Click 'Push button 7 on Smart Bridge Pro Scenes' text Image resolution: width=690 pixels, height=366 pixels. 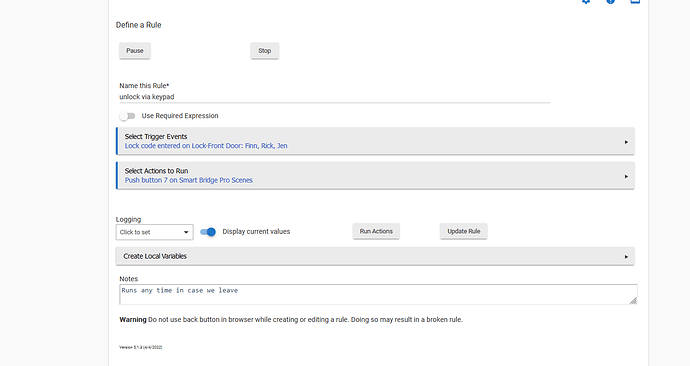point(188,180)
